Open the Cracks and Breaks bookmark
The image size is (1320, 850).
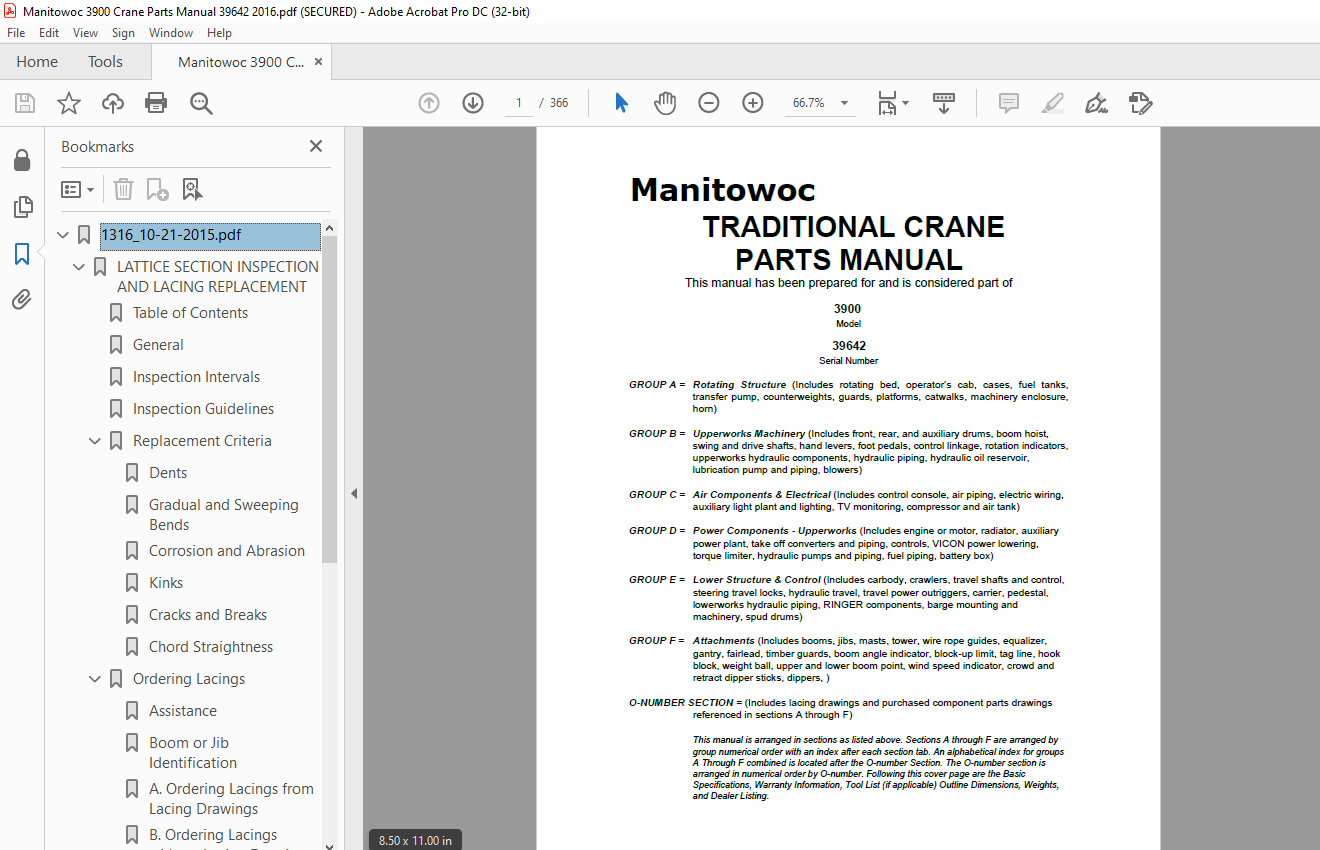tap(208, 615)
